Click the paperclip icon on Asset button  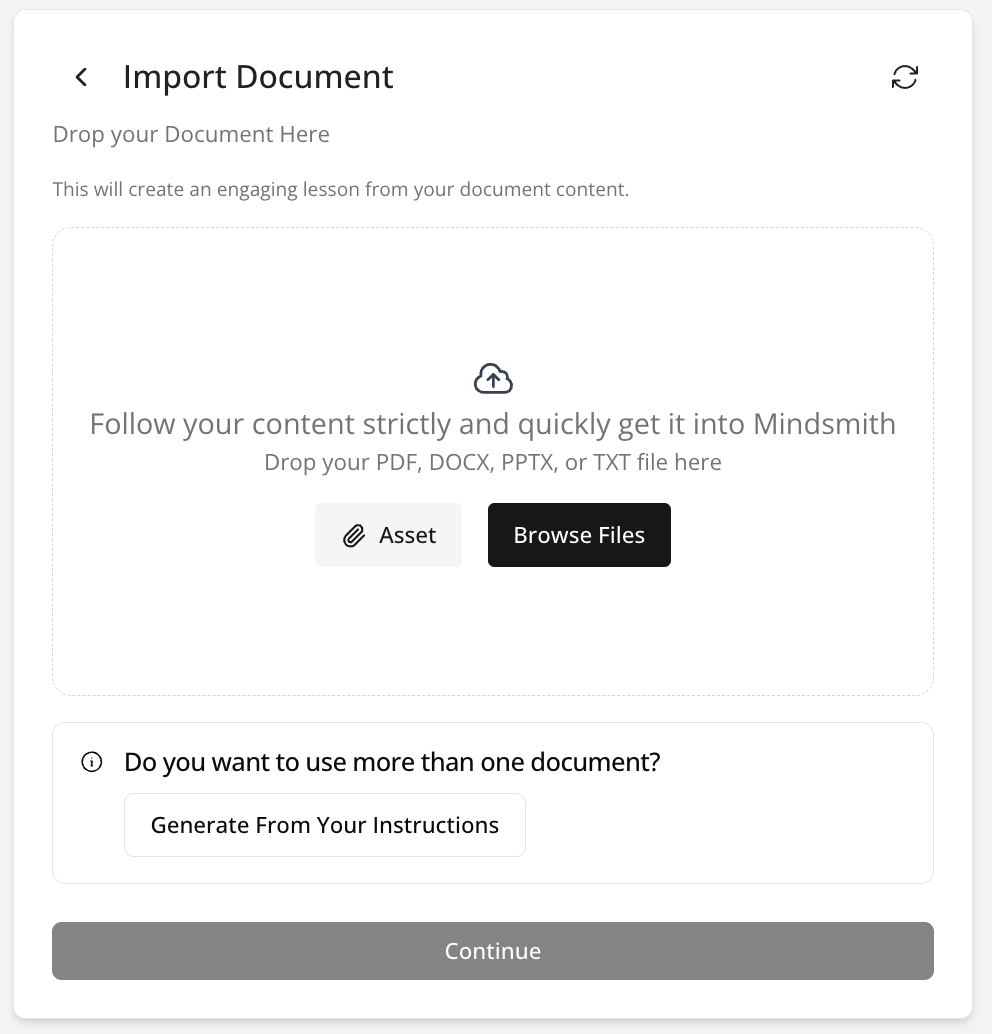click(x=354, y=536)
